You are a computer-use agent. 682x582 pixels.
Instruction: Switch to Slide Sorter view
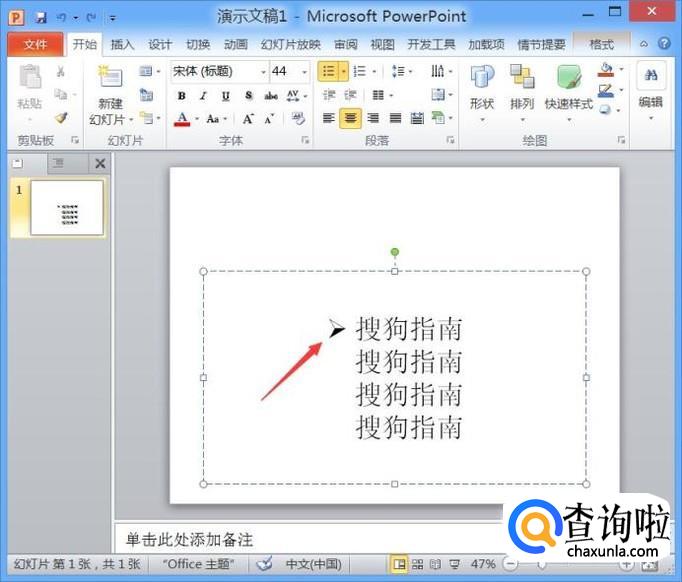[418, 565]
